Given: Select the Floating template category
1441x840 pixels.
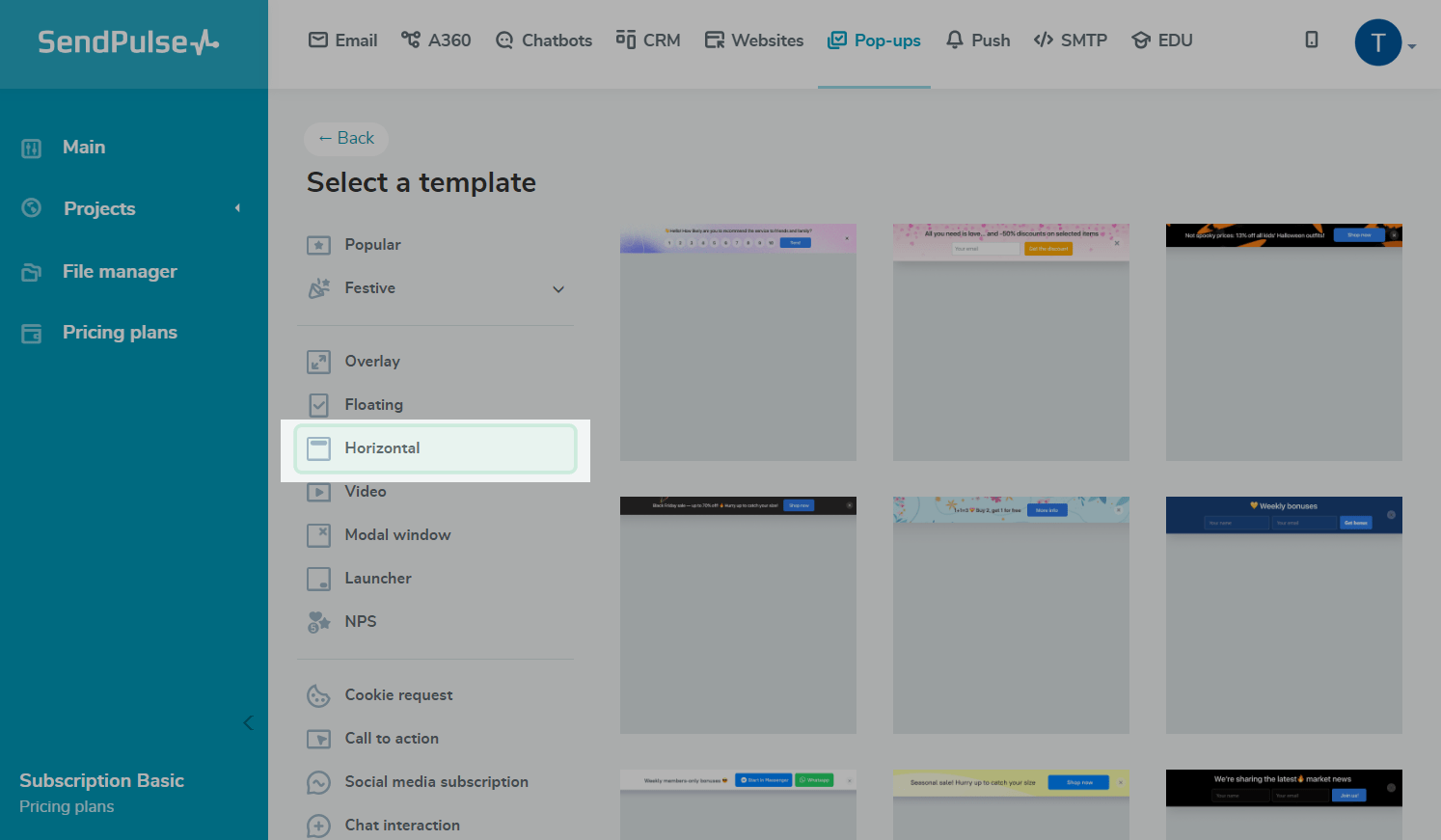Looking at the screenshot, I should point(373,405).
